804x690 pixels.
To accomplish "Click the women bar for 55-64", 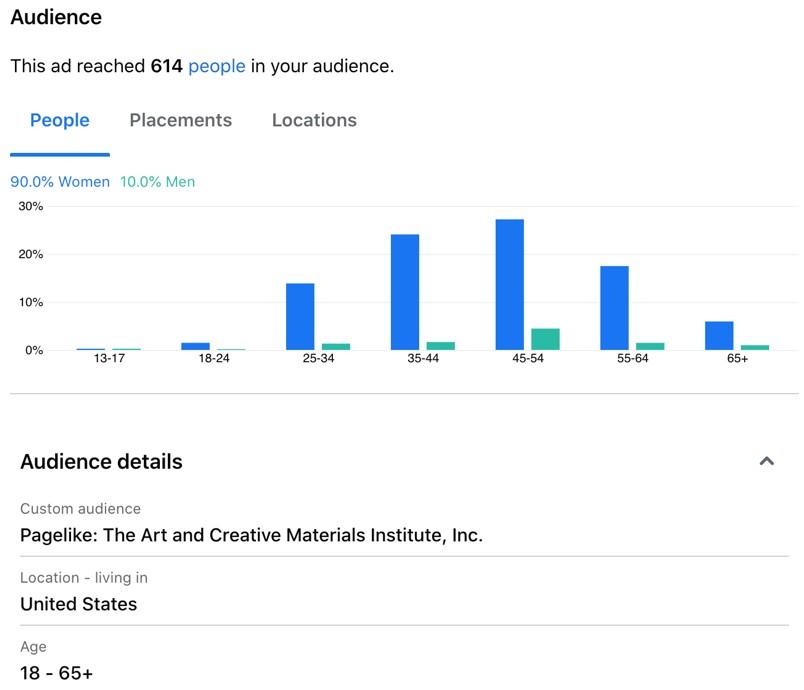I will coord(614,308).
